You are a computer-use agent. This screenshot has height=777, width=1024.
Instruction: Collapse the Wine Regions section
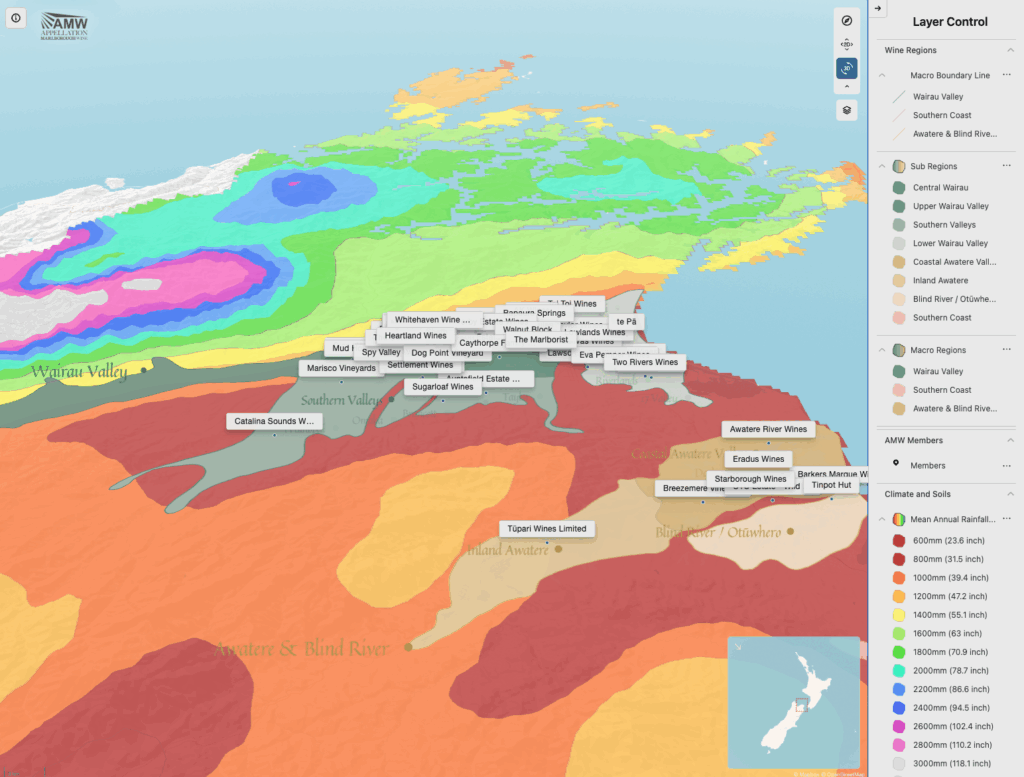pos(1010,50)
